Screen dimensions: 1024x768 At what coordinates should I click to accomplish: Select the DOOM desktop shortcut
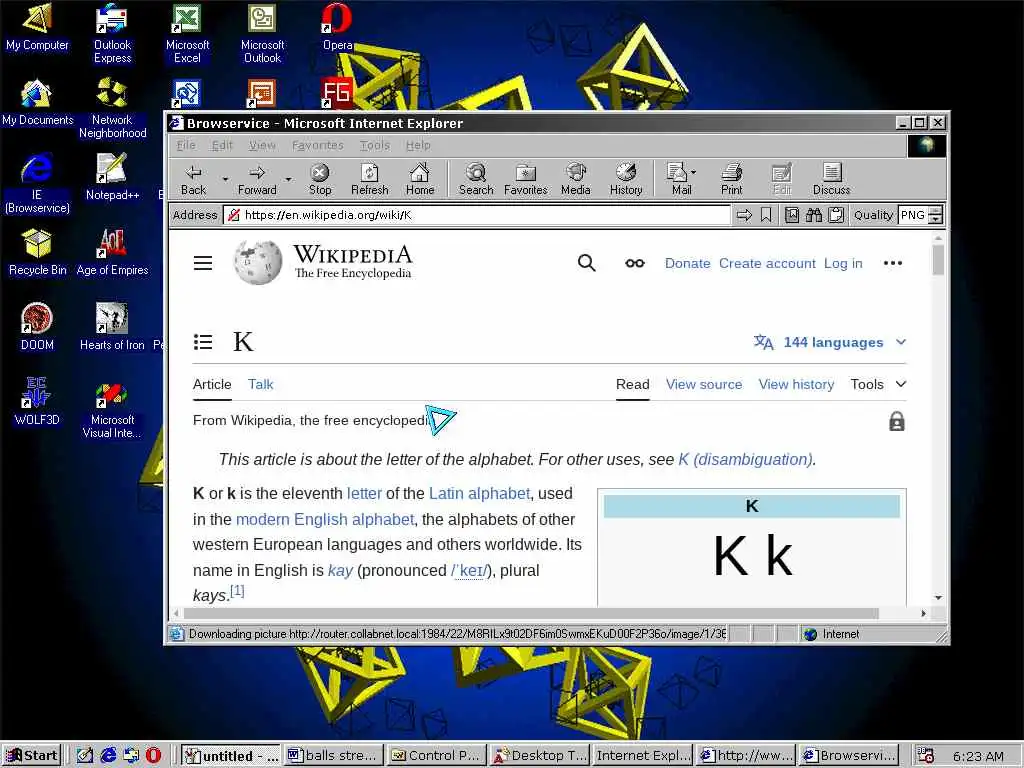pyautogui.click(x=37, y=327)
